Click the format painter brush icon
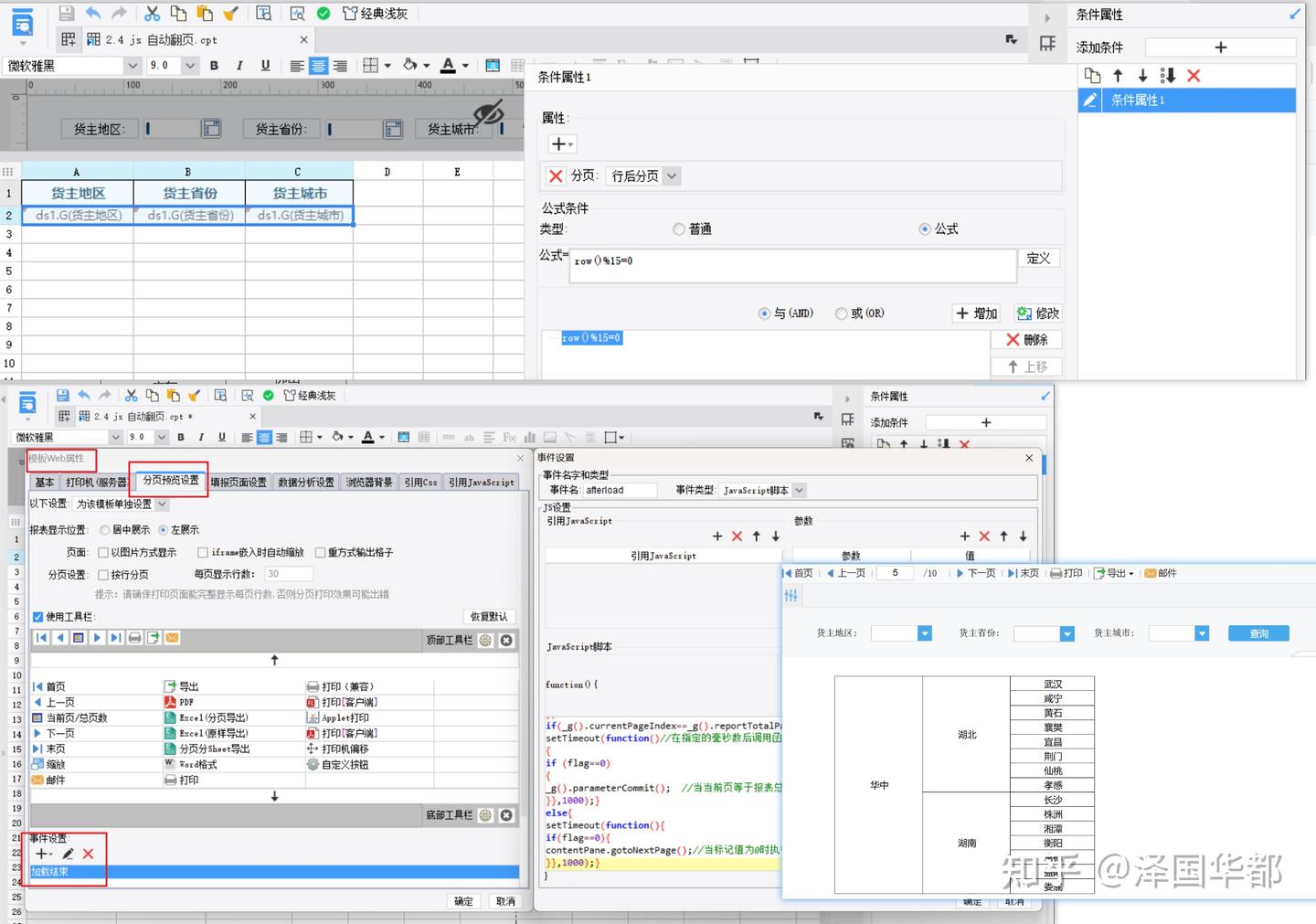This screenshot has height=924, width=1316. point(231,13)
